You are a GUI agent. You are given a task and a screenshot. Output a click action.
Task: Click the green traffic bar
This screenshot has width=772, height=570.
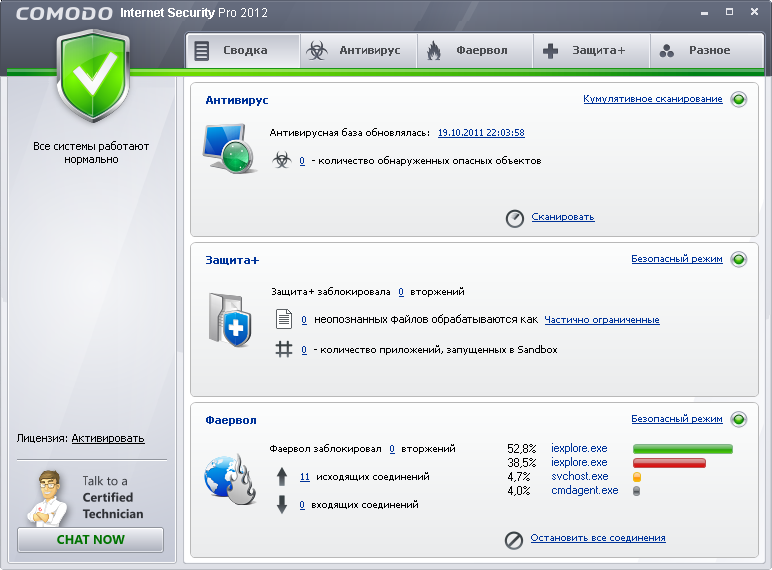click(682, 449)
